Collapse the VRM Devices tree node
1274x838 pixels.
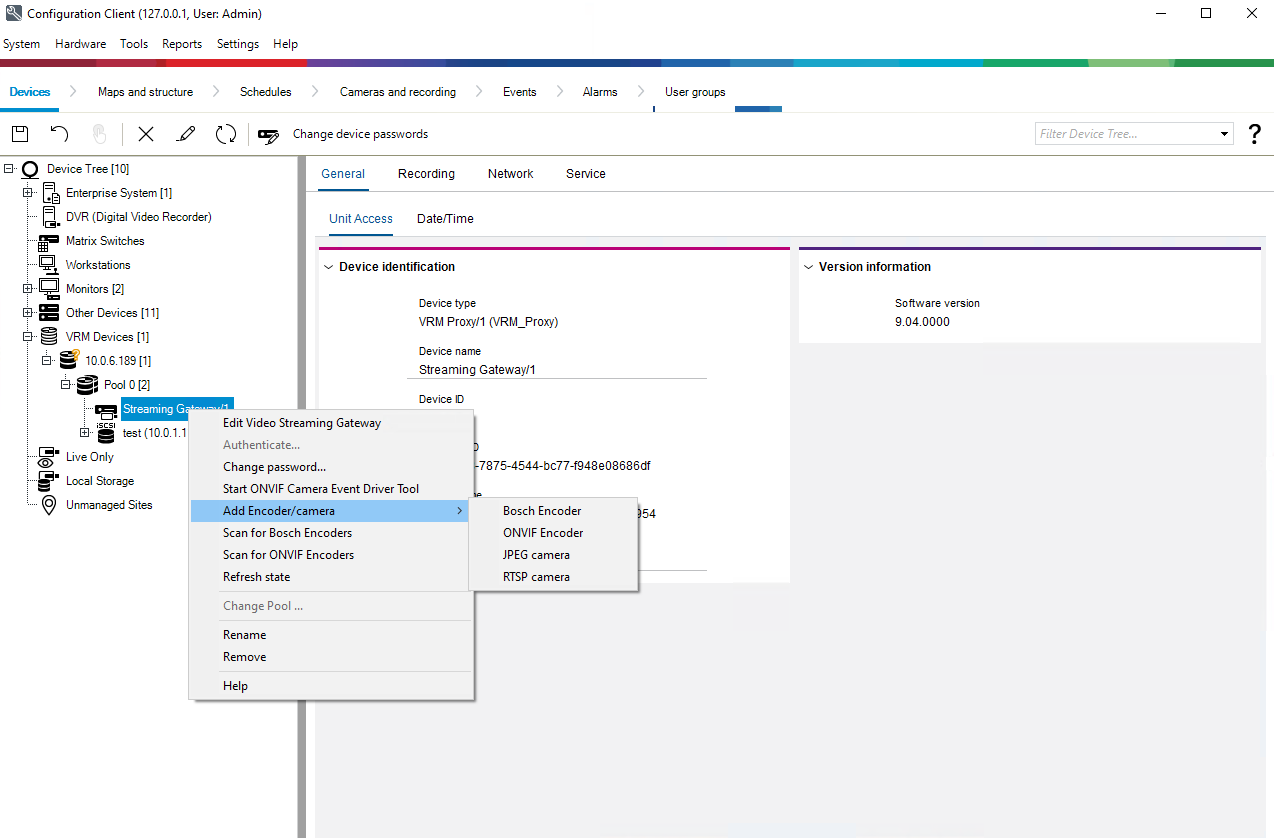28,337
